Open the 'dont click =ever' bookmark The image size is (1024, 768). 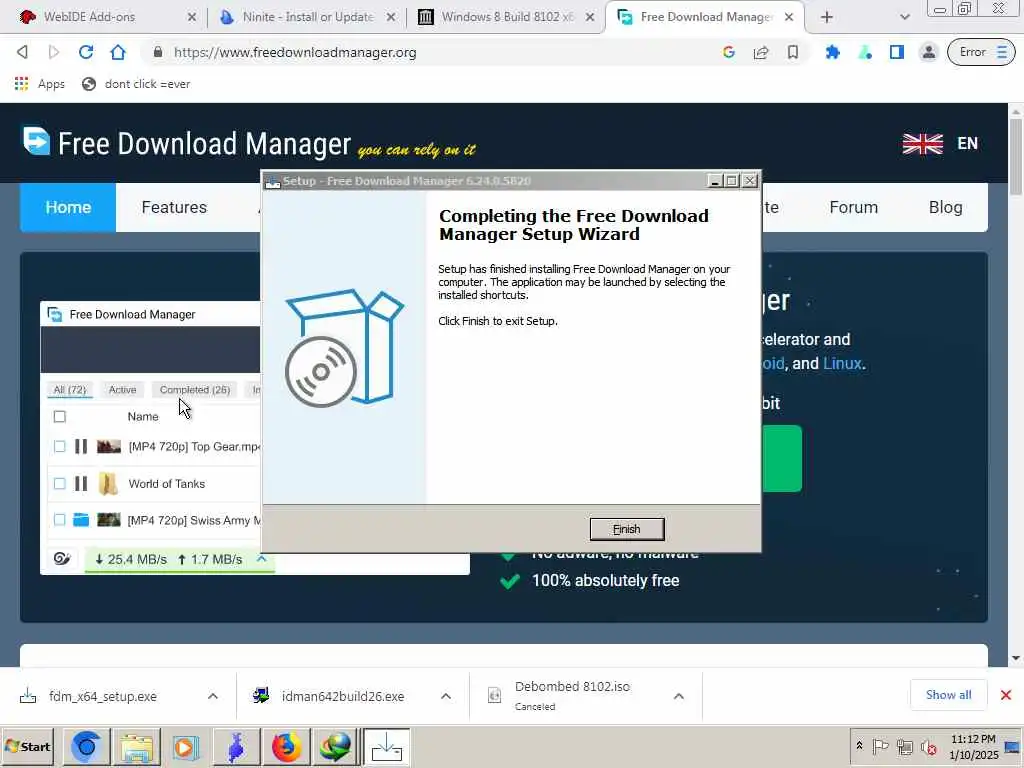(136, 84)
